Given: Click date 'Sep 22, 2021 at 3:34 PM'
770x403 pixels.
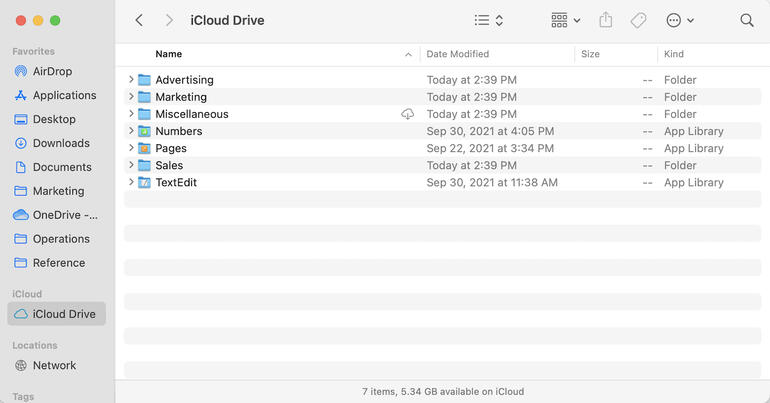Looking at the screenshot, I should coord(490,148).
